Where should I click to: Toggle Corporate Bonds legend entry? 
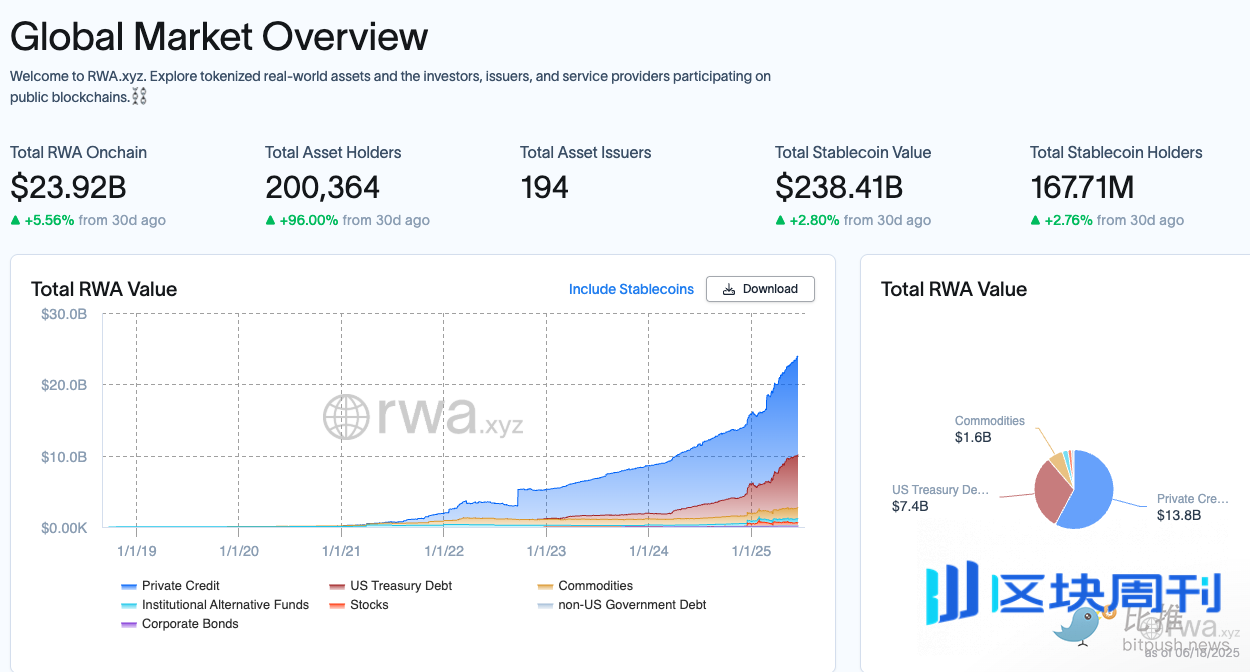(x=190, y=624)
